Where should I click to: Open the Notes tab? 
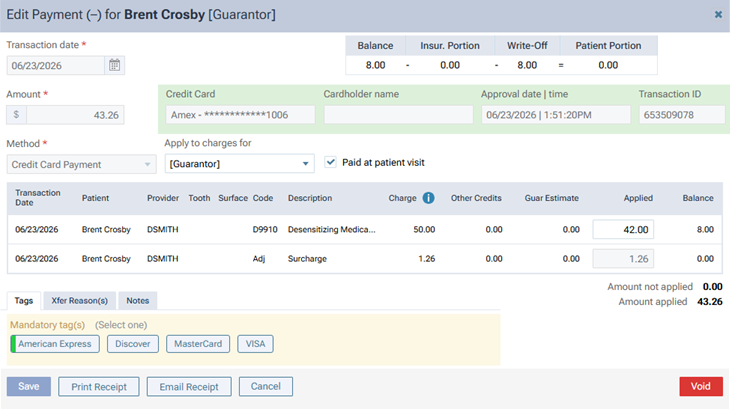click(138, 301)
